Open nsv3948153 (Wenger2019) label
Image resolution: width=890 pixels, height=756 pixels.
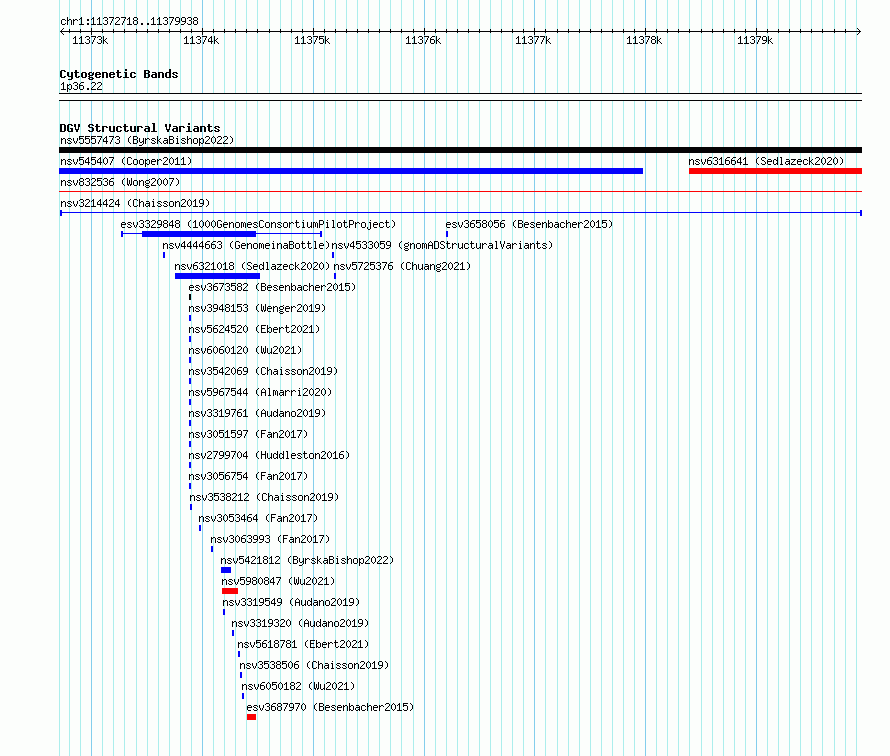[257, 308]
